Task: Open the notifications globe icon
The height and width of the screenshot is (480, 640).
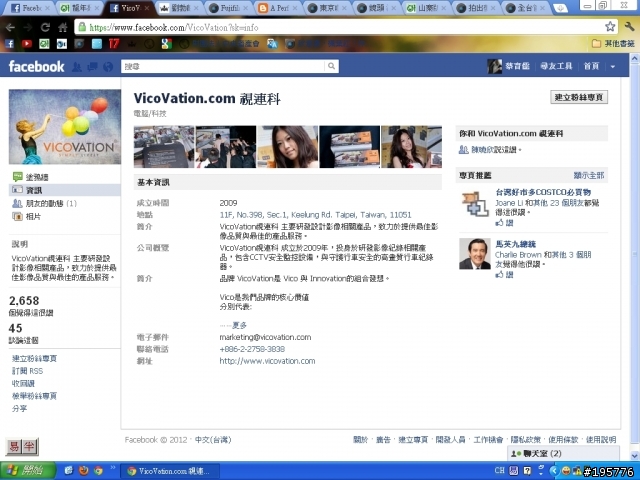Action: tap(108, 67)
